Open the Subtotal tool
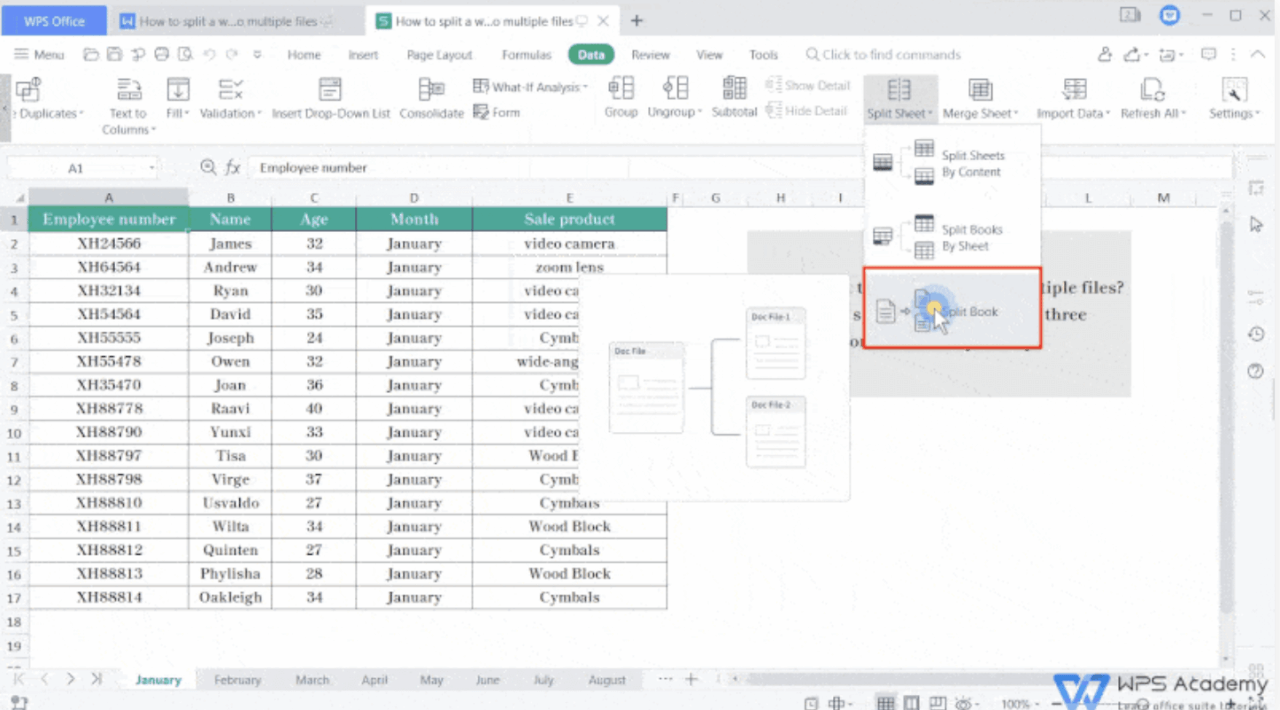1280x710 pixels. point(734,97)
